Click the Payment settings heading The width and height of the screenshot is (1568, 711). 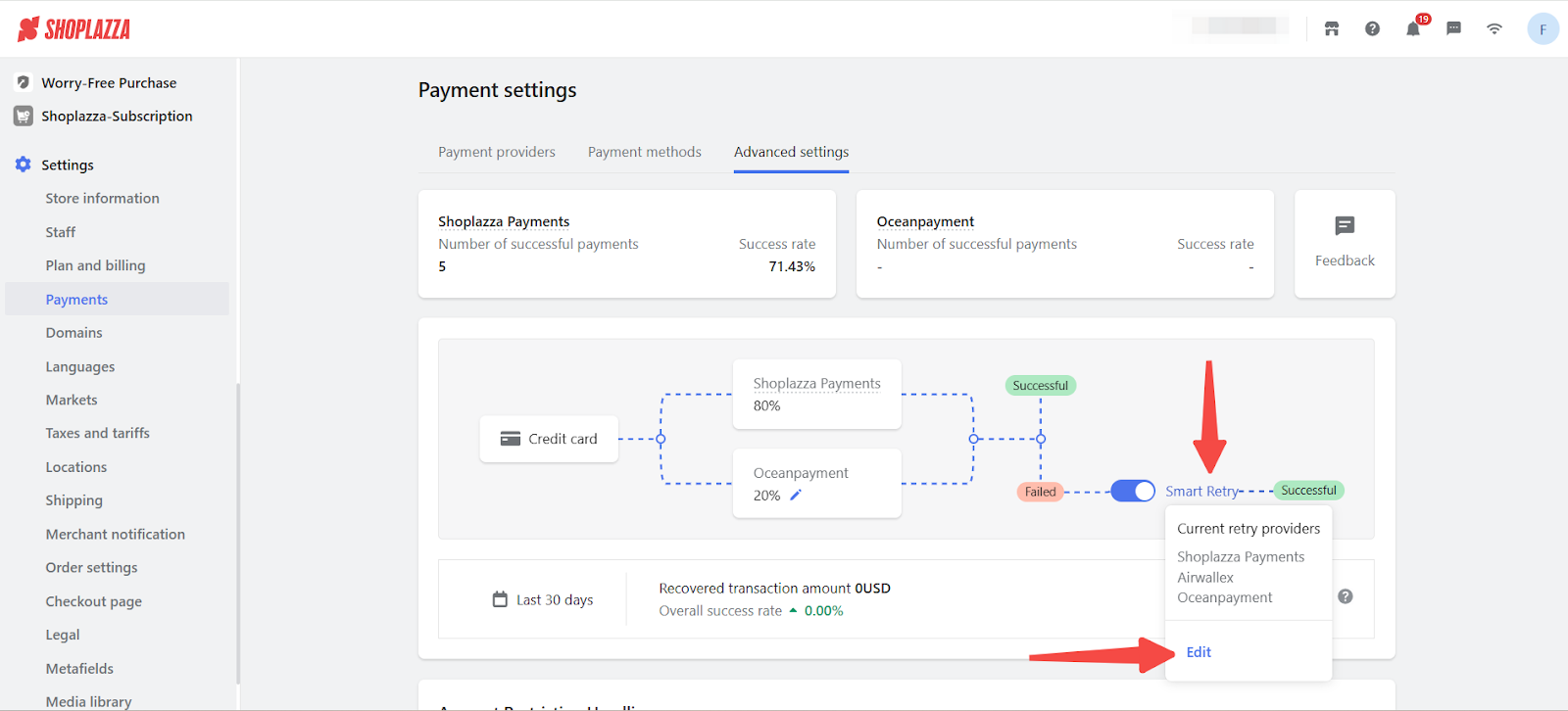click(497, 90)
